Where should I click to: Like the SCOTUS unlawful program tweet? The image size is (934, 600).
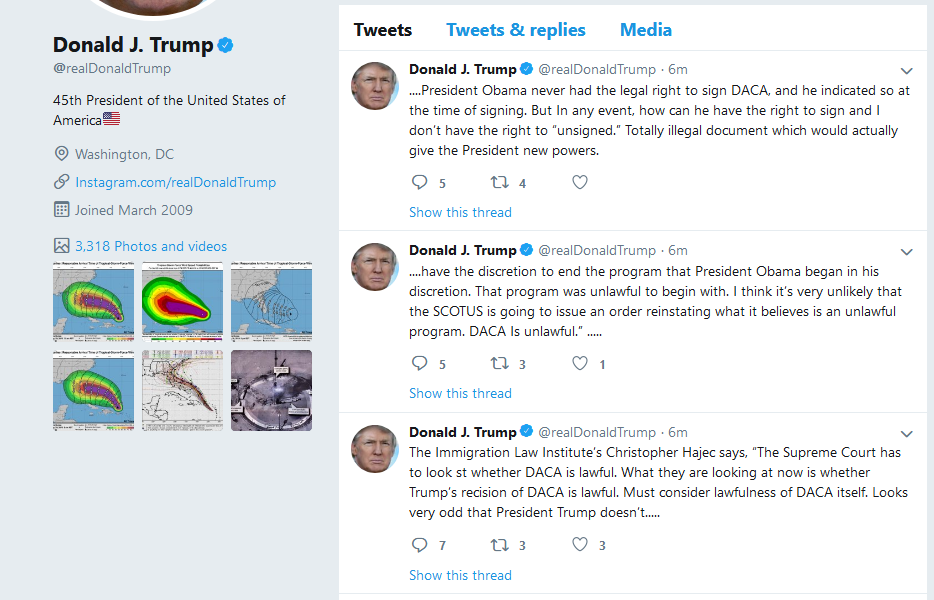click(580, 364)
